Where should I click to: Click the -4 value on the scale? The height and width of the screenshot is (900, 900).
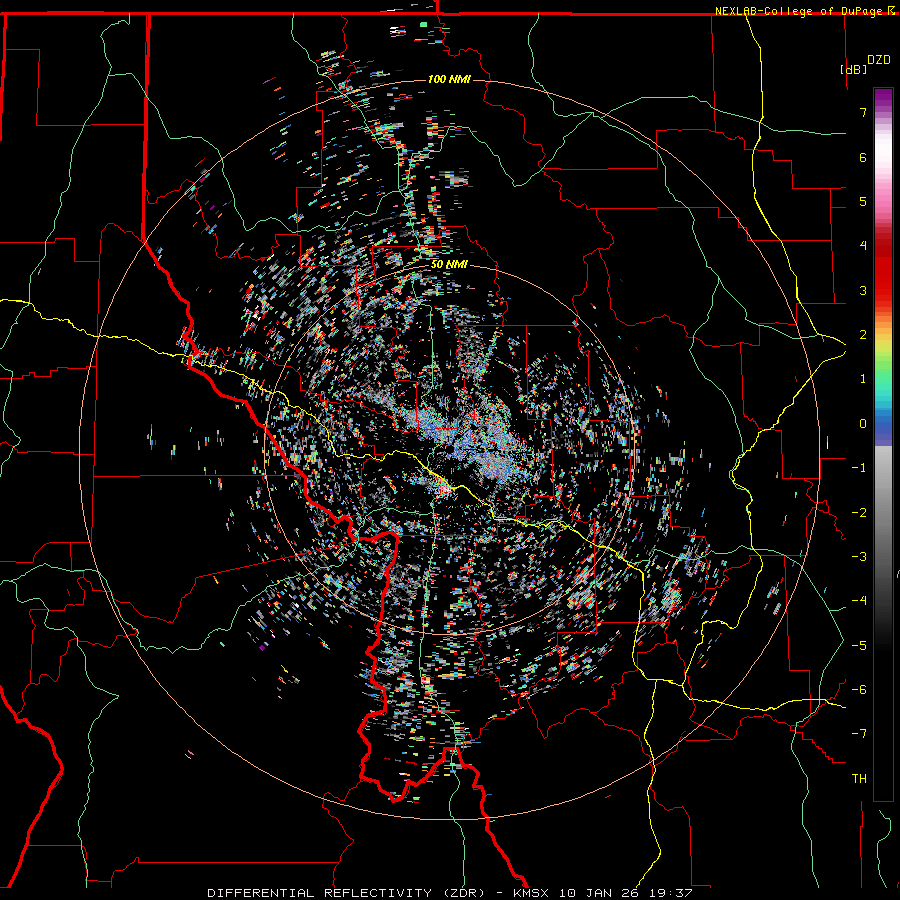pyautogui.click(x=859, y=601)
